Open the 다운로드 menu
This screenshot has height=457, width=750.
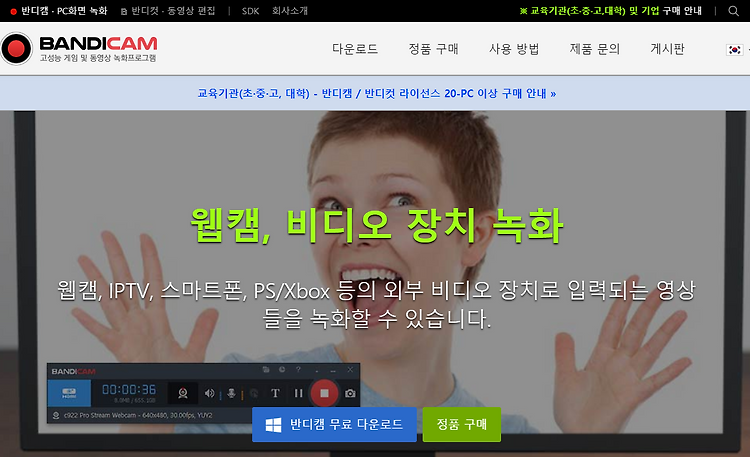coord(355,49)
